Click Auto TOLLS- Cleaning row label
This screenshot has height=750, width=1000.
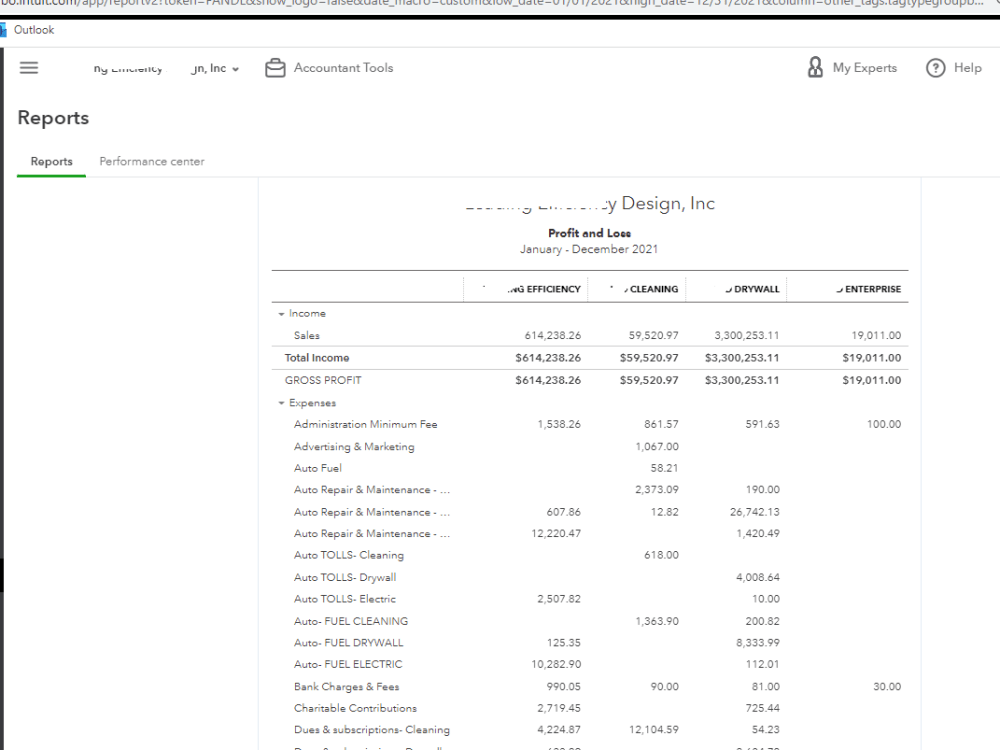(x=349, y=555)
